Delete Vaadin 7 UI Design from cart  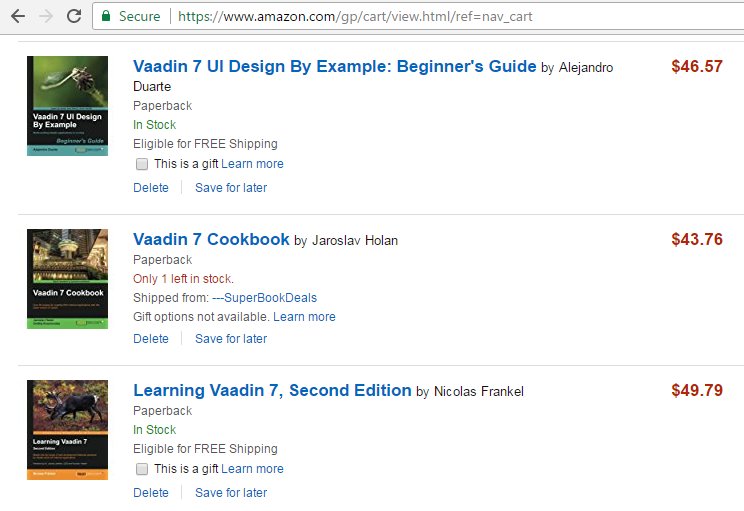pyautogui.click(x=151, y=188)
